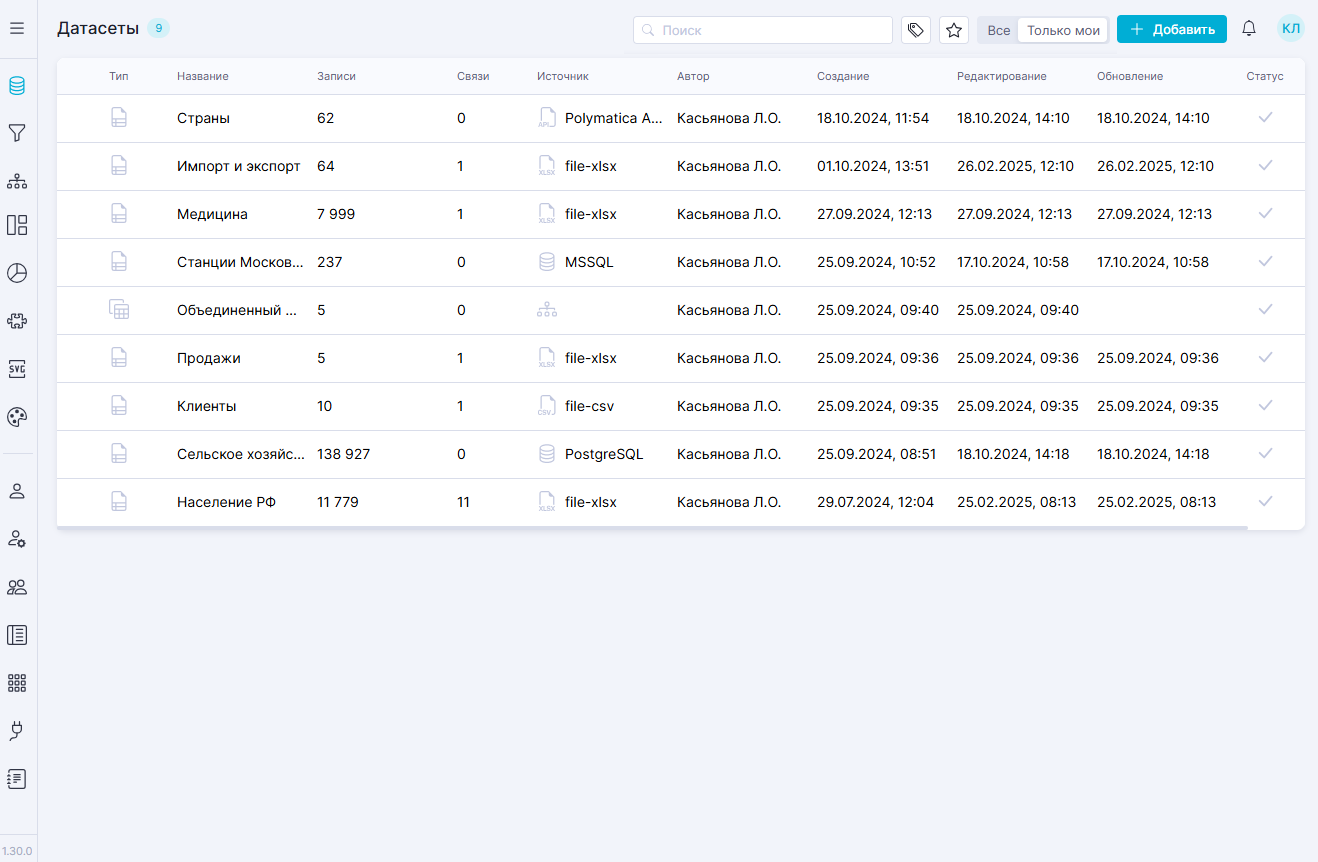Select the "Только мои" filter option

[x=1063, y=30]
